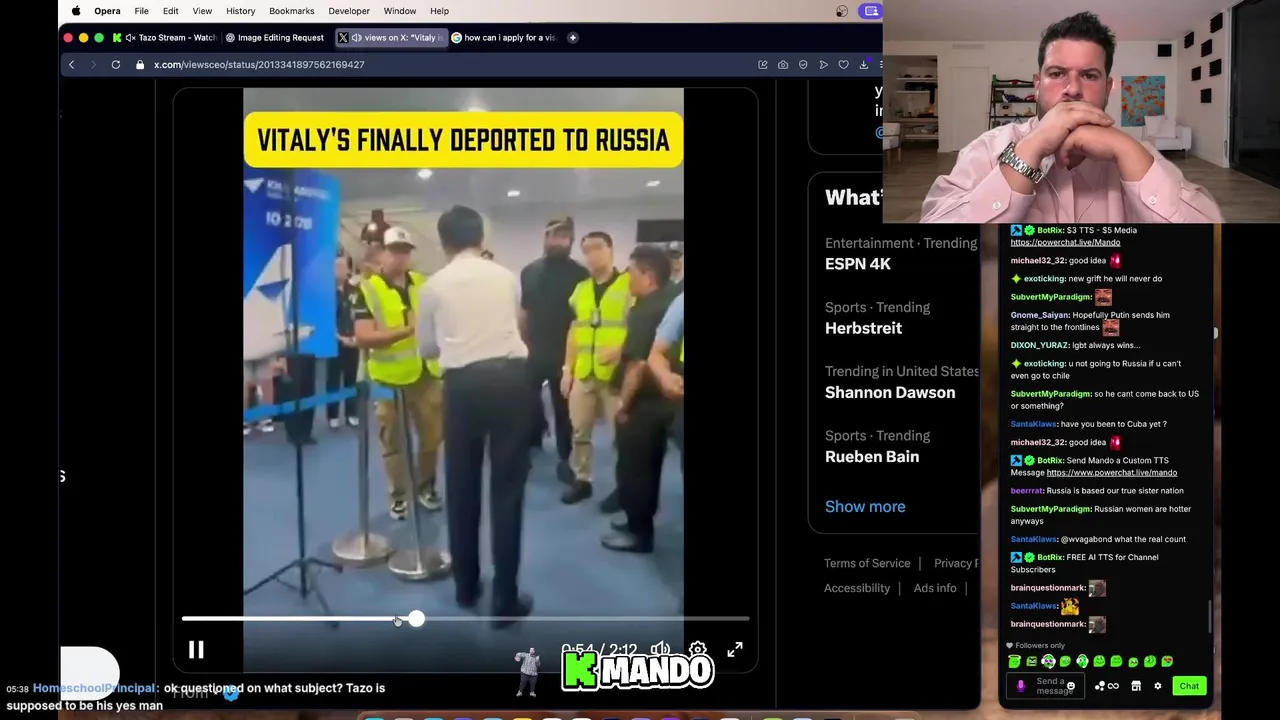The image size is (1280, 720).
Task: Click the purple microphone in chat box
Action: pyautogui.click(x=1020, y=686)
